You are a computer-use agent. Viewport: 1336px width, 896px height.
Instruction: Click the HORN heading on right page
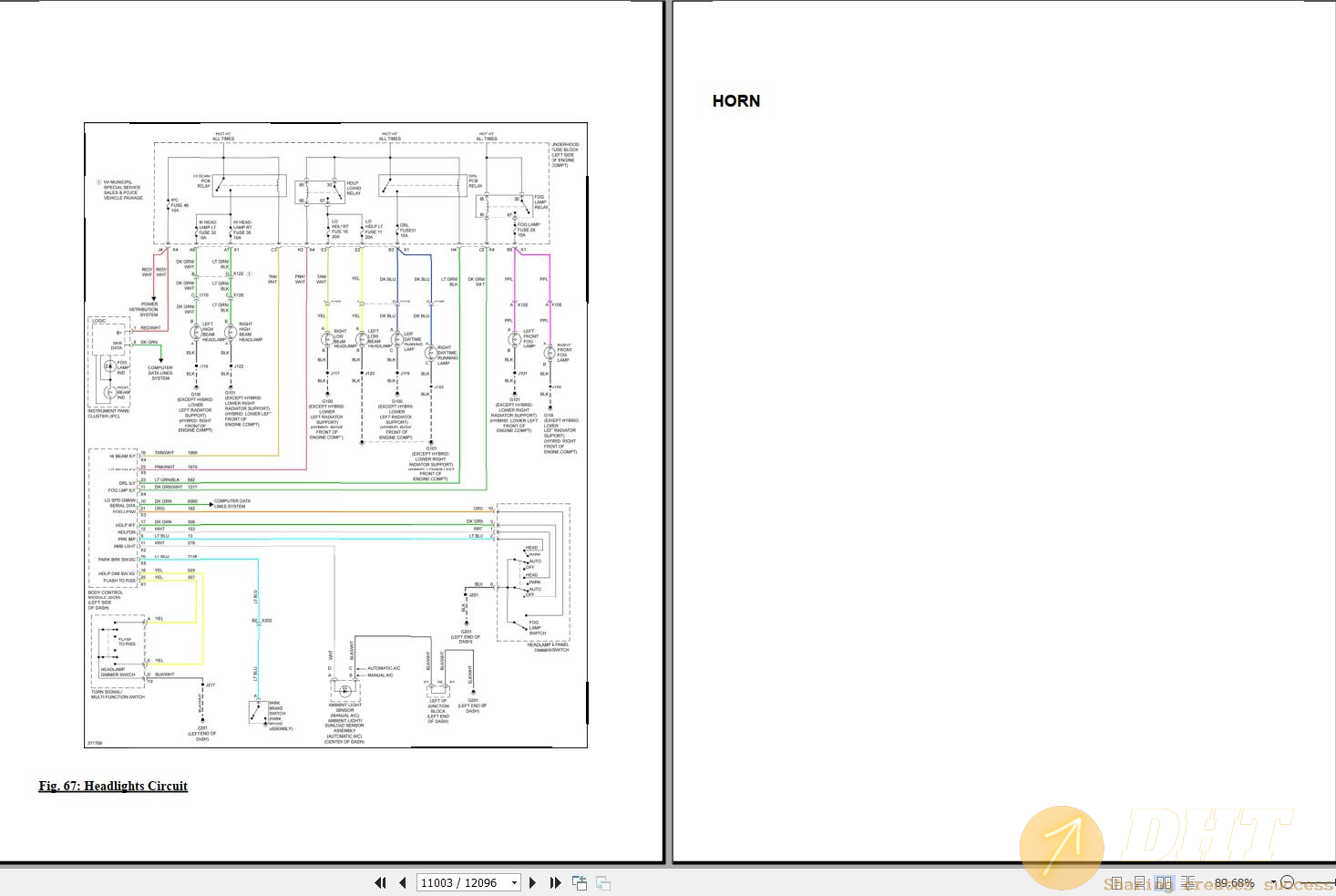pos(736,101)
